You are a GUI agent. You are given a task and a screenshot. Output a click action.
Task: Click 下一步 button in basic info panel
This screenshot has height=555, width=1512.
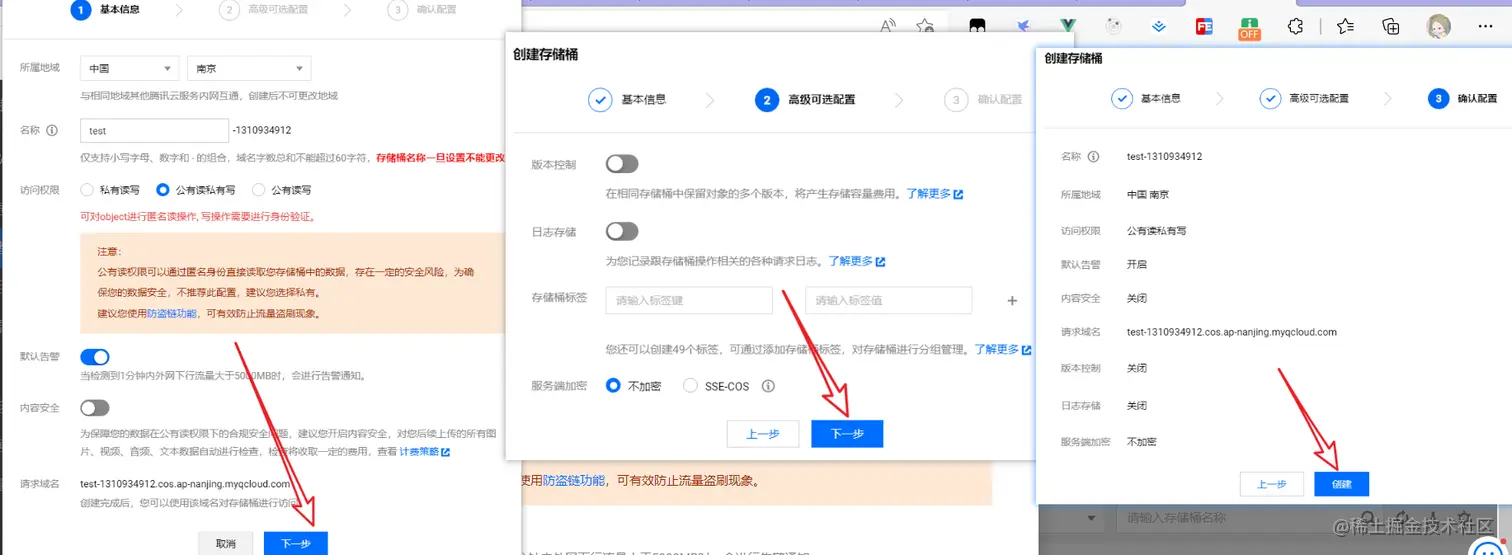296,544
